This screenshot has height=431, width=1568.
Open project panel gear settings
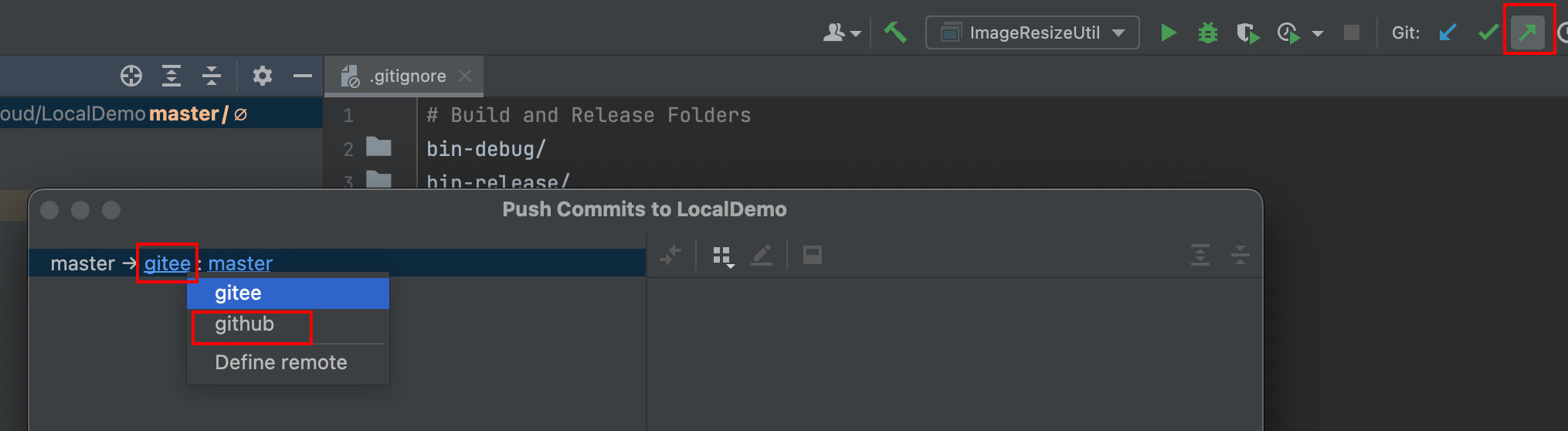pyautogui.click(x=263, y=76)
